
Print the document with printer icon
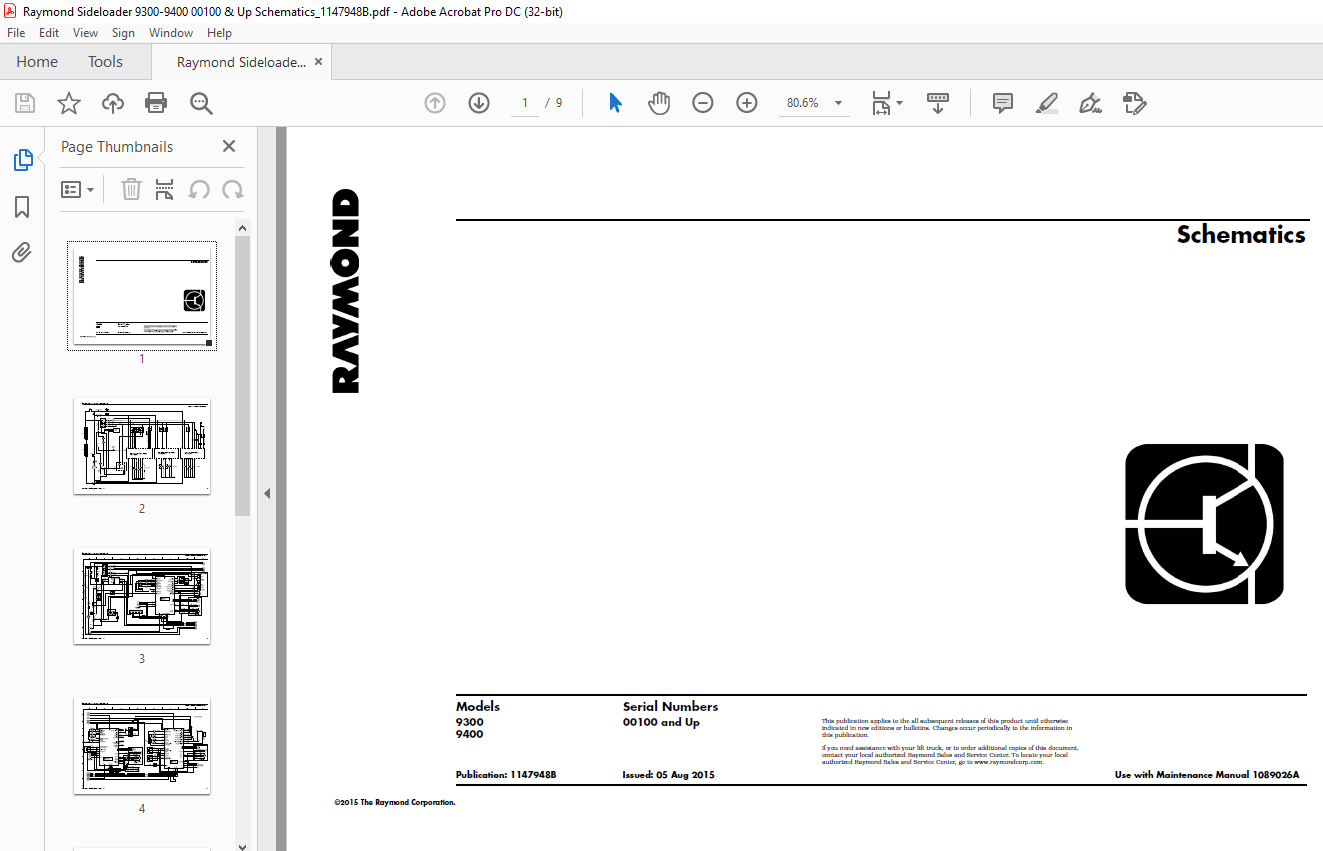156,103
